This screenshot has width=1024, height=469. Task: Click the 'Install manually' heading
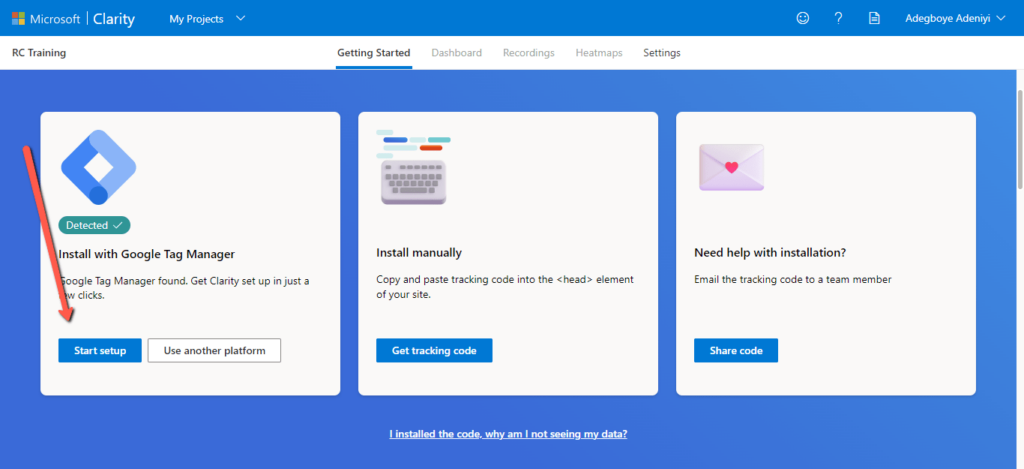419,253
